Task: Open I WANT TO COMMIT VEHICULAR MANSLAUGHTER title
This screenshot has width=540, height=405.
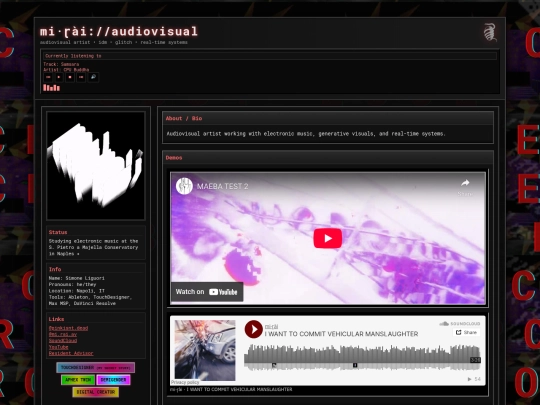Action: (341, 334)
